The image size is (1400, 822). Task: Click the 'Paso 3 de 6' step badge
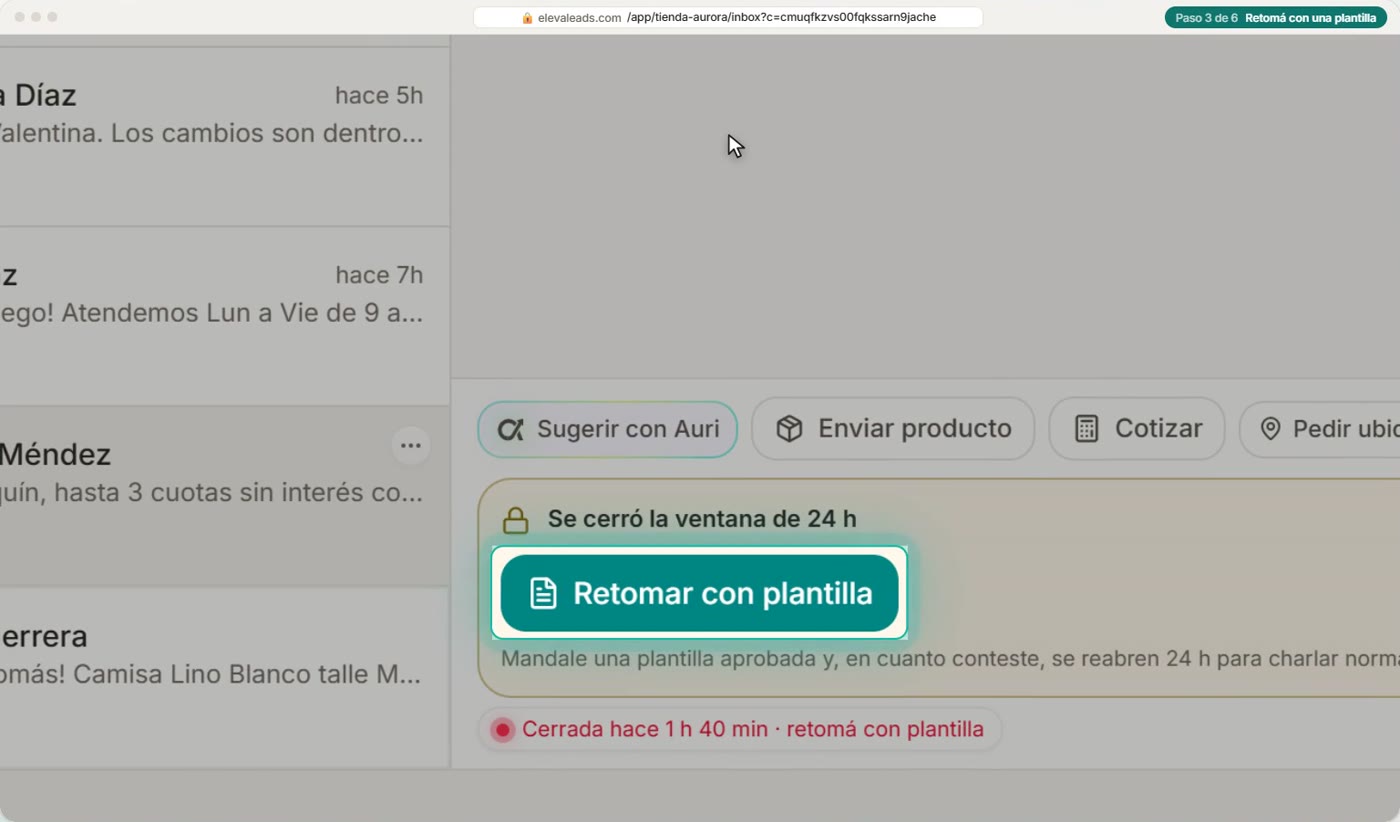coord(1275,18)
